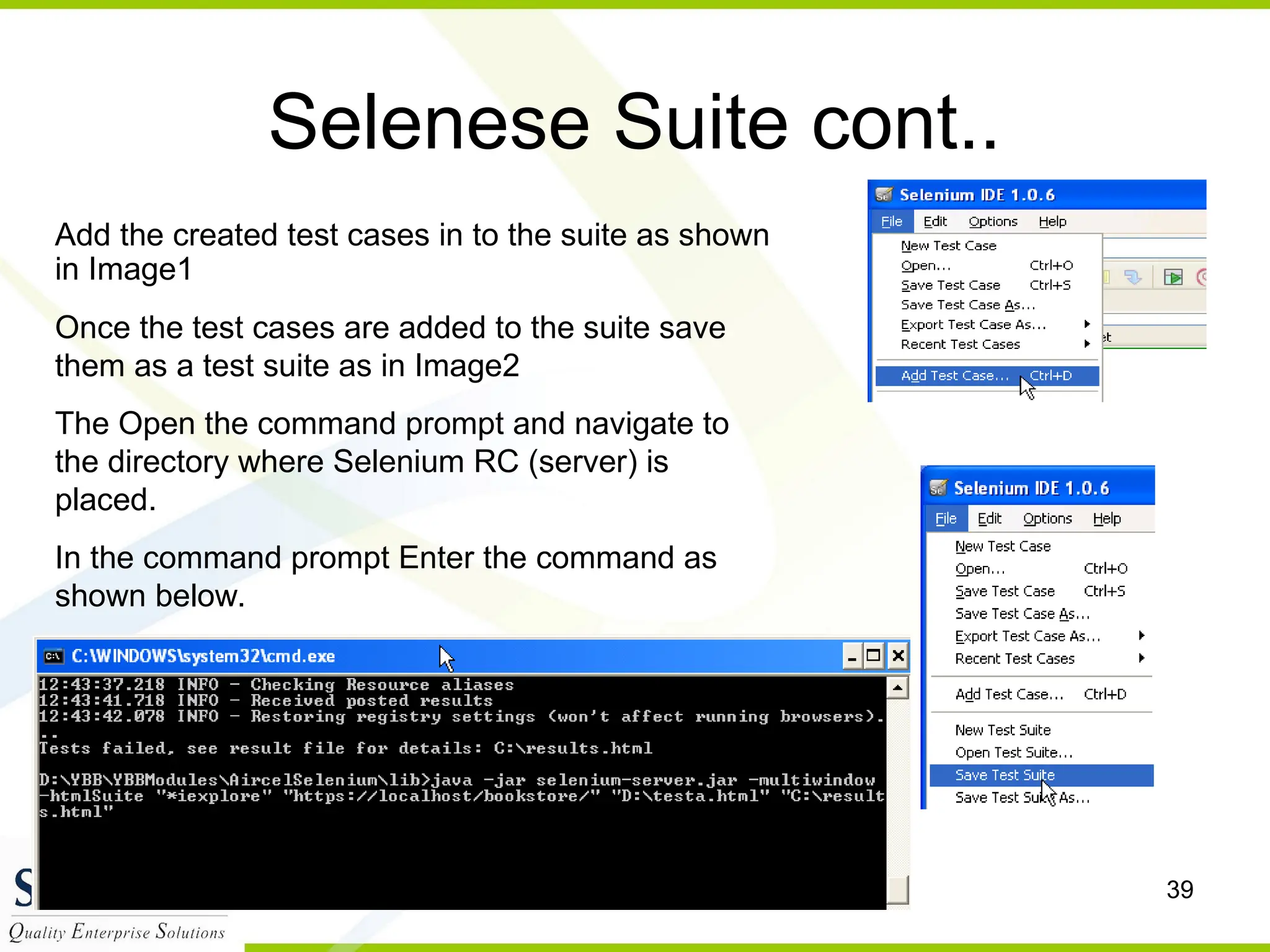1270x952 pixels.
Task: Expand Recent Test Cases submenu in lower menu
Action: [x=1042, y=658]
